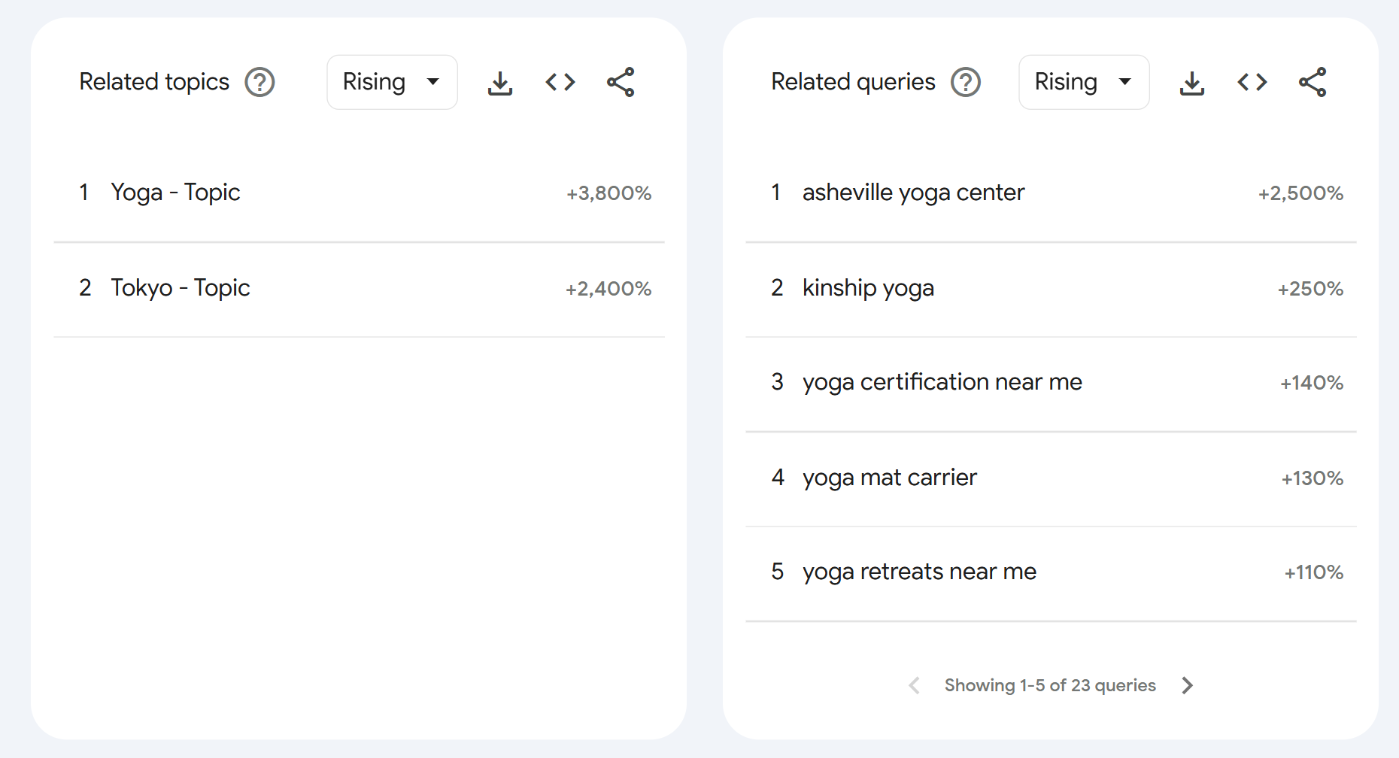Screen dimensions: 1399x758
Task: Open the Rising dropdown in Related queries
Action: 1084,82
